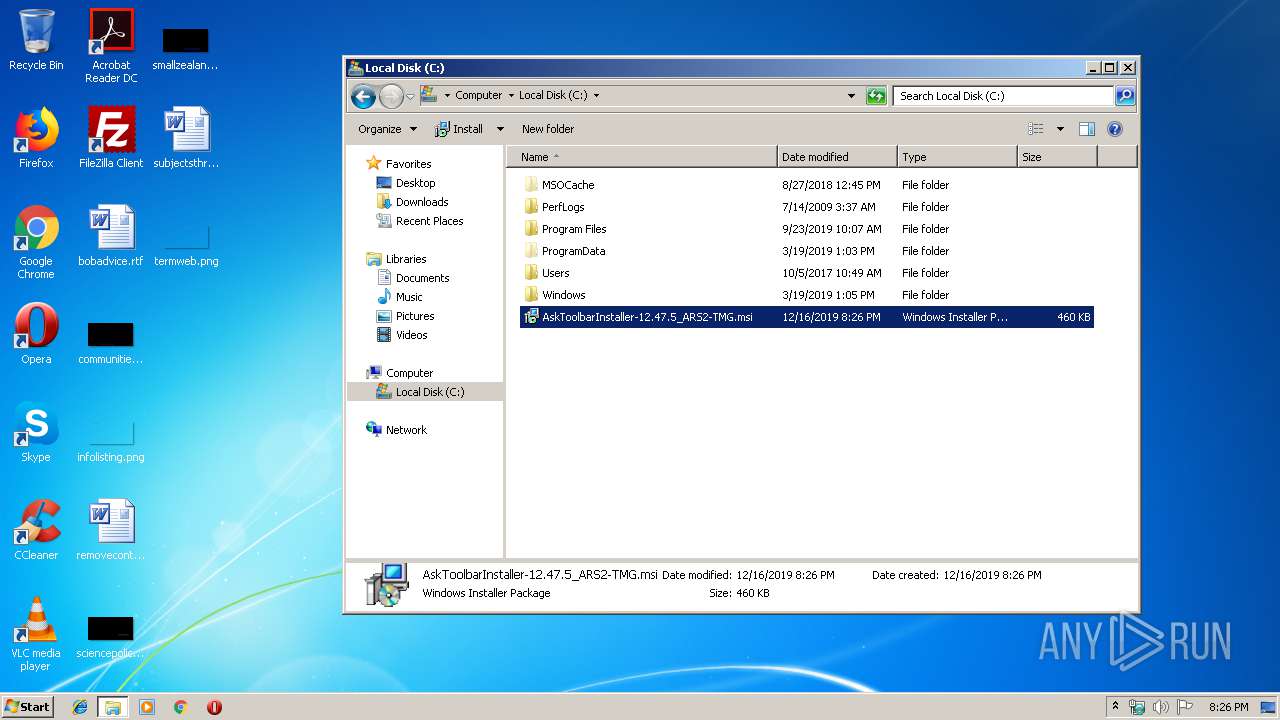This screenshot has width=1280, height=720.
Task: Select the MSOCache folder
Action: point(568,185)
